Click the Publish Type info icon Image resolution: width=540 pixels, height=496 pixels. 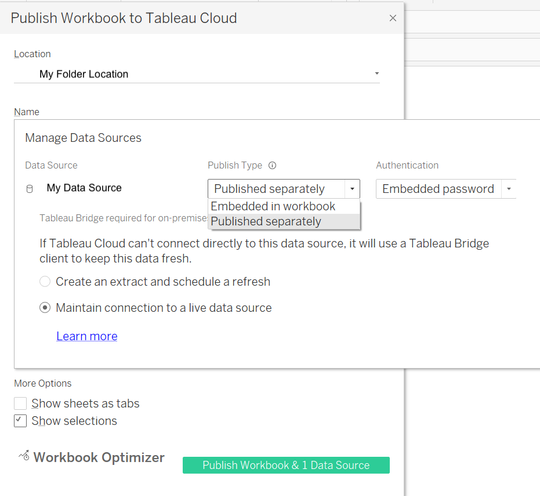point(272,165)
